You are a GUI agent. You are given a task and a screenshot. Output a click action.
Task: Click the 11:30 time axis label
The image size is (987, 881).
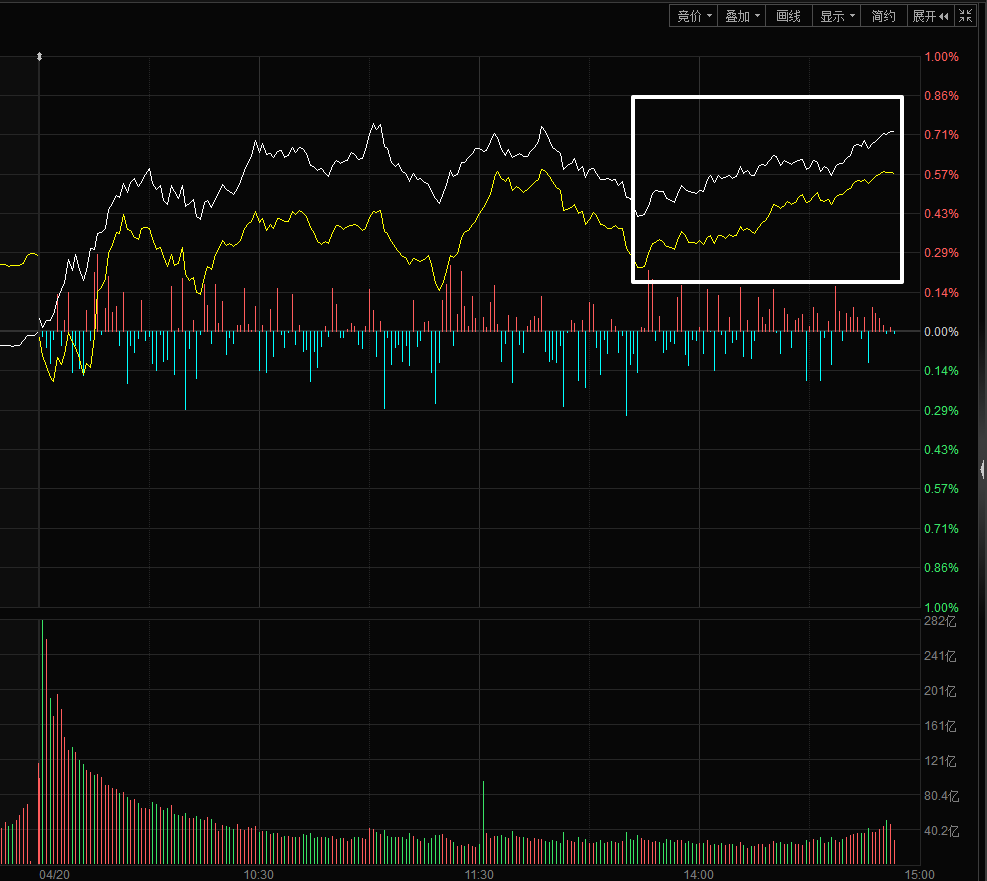(x=480, y=874)
